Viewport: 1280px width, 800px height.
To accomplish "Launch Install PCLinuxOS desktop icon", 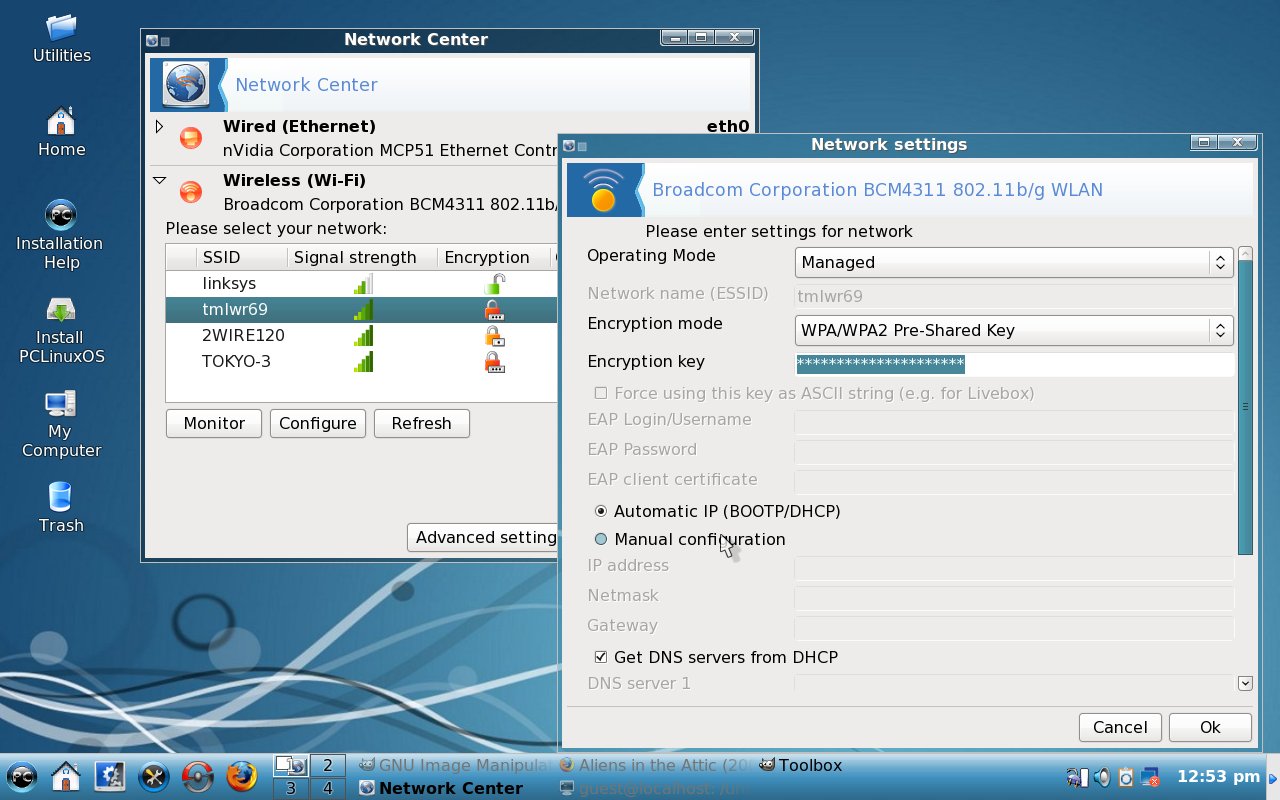I will click(x=61, y=330).
